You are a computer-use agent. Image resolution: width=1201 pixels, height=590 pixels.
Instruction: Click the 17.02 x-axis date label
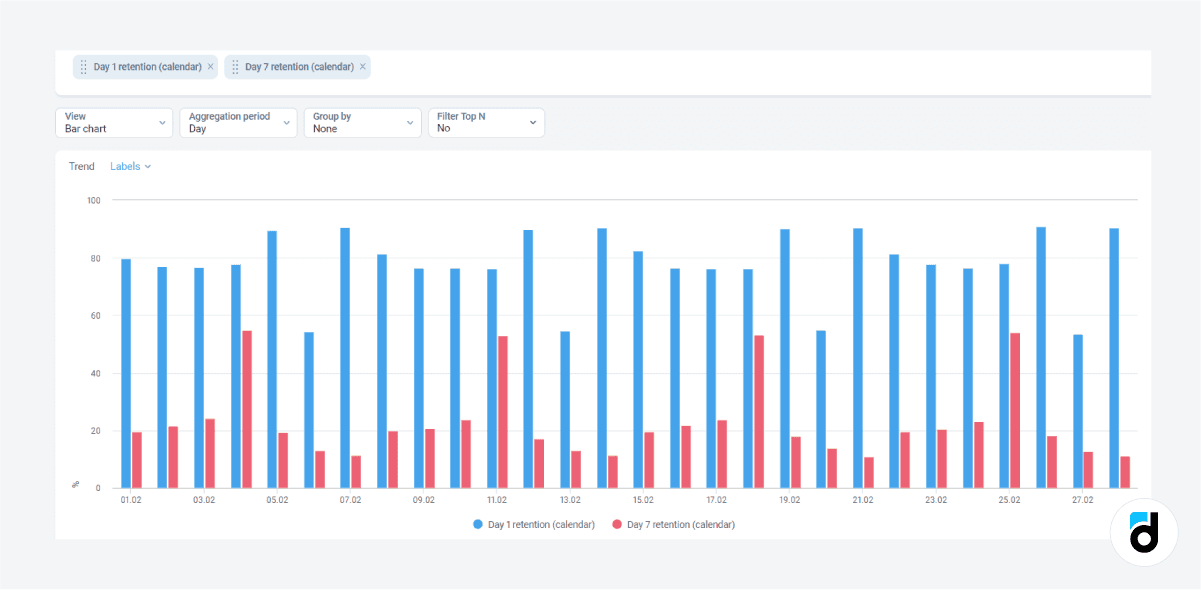[717, 500]
